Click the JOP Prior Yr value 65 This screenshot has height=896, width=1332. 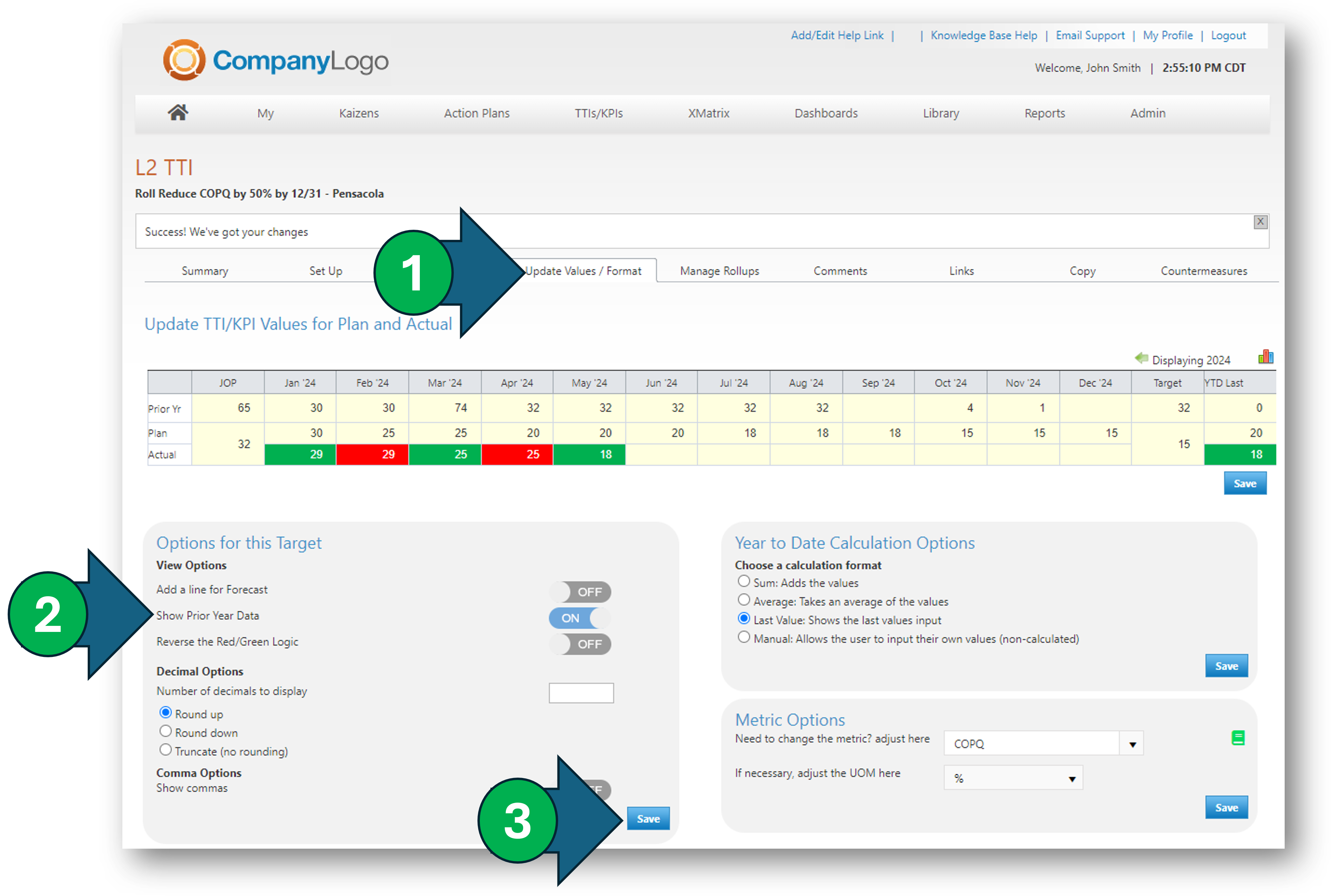(228, 408)
